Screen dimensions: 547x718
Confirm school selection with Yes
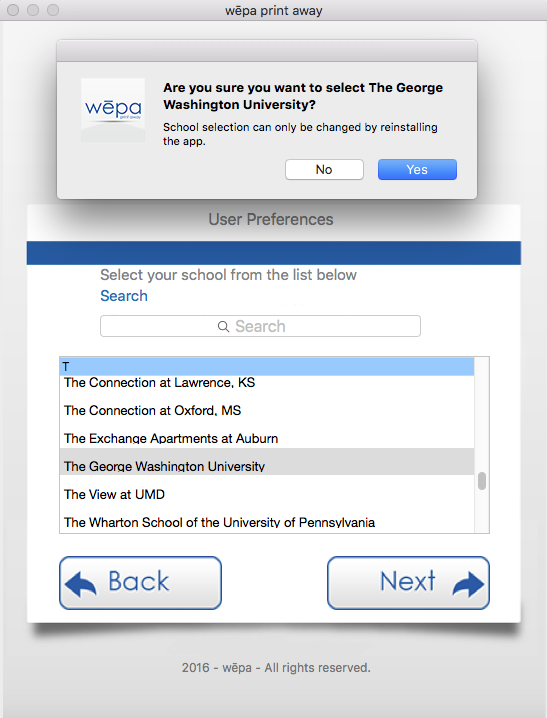[x=417, y=169]
